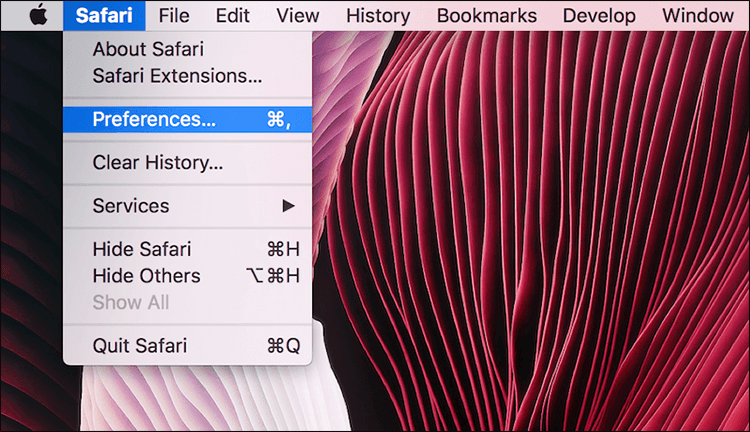
Task: Click the greyed-out Show All item
Action: [x=130, y=302]
